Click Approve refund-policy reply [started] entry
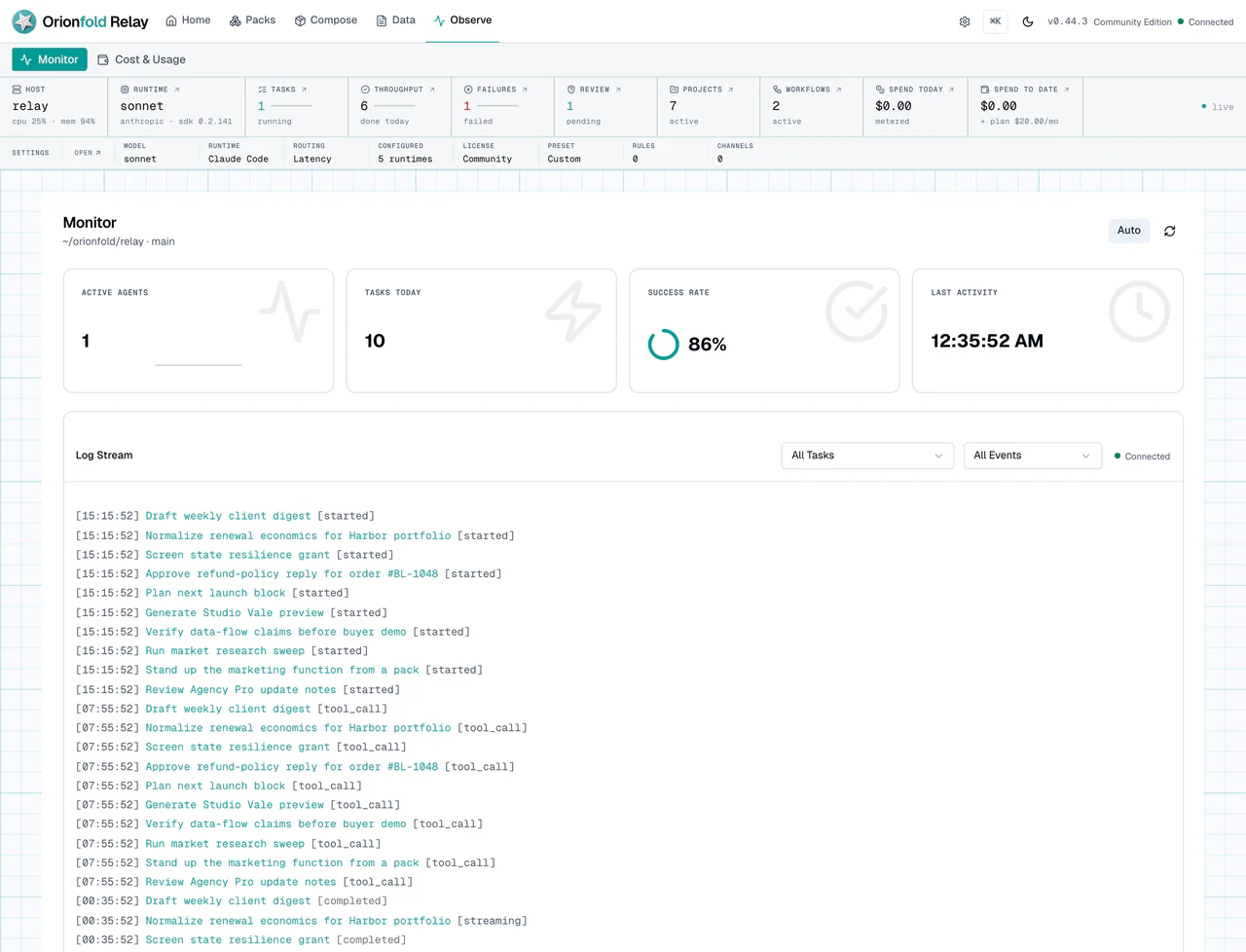The height and width of the screenshot is (952, 1246). [289, 573]
